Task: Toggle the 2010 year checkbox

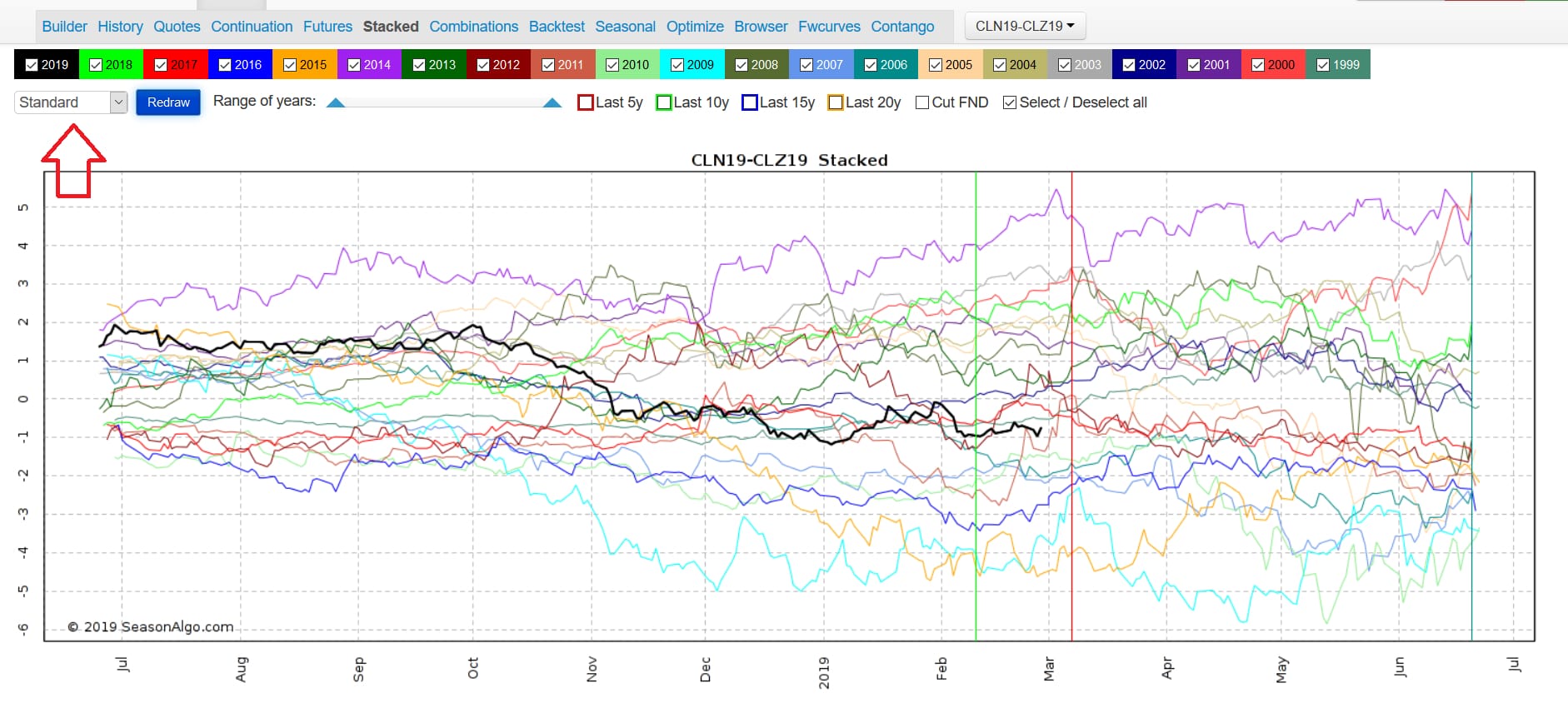Action: pos(612,65)
